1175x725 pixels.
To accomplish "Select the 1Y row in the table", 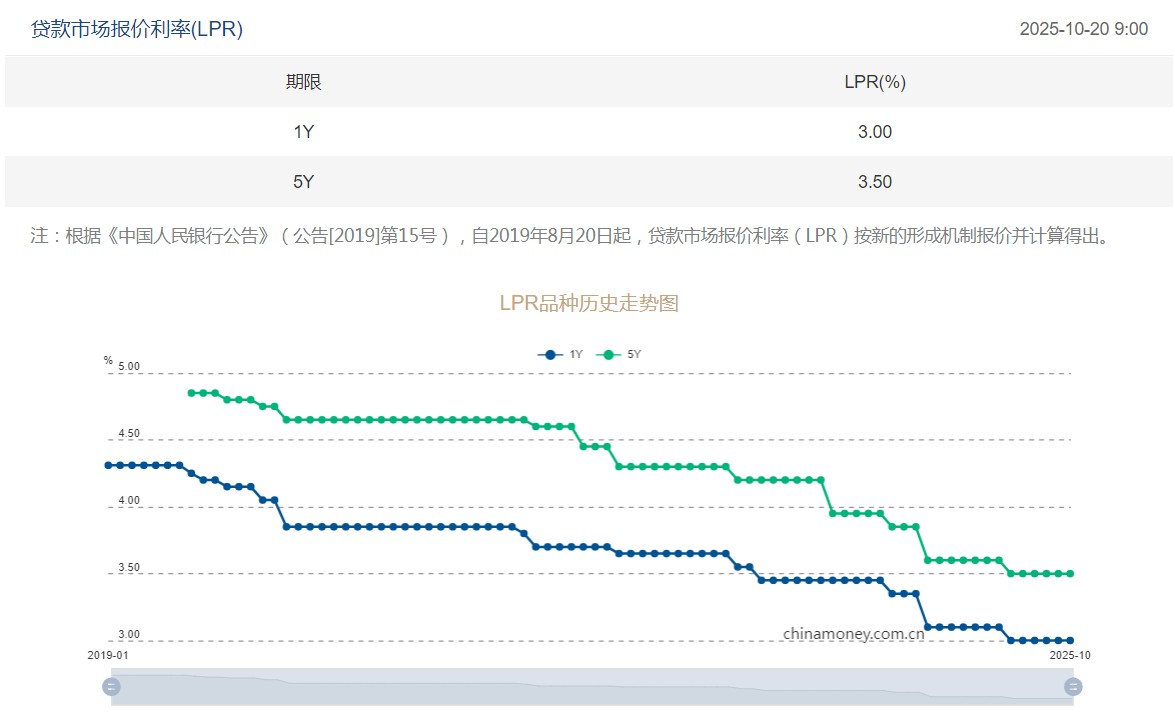I will (303, 132).
